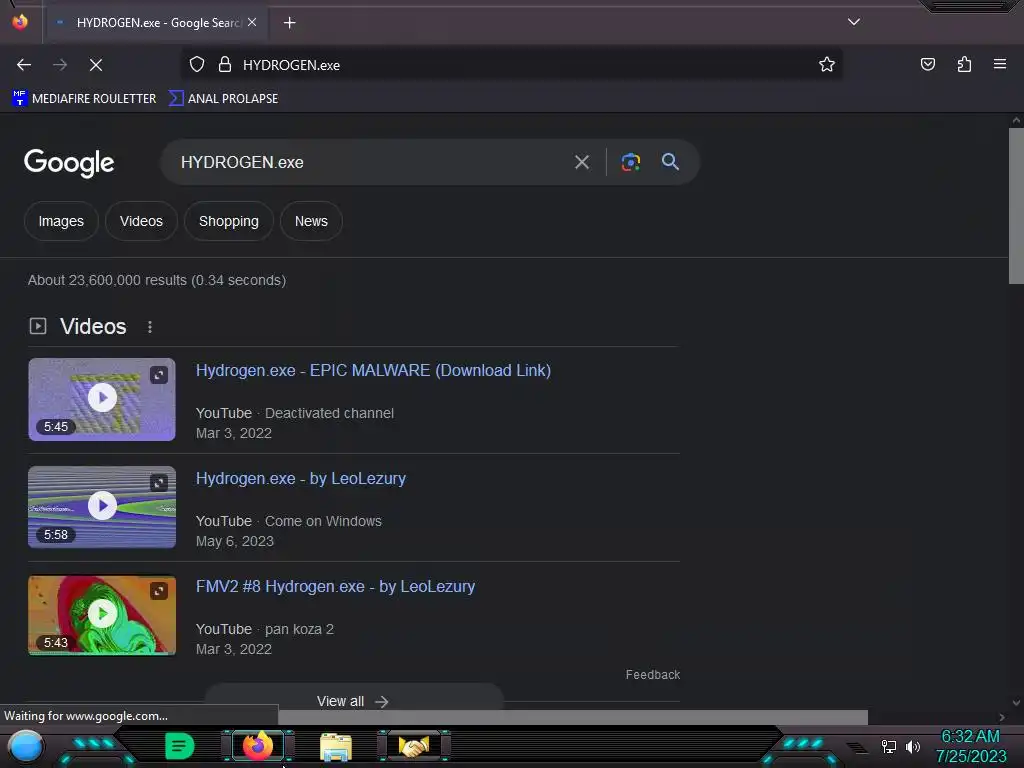Image resolution: width=1024 pixels, height=768 pixels.
Task: Expand preview on Come on Windows thumbnail
Action: (x=159, y=483)
